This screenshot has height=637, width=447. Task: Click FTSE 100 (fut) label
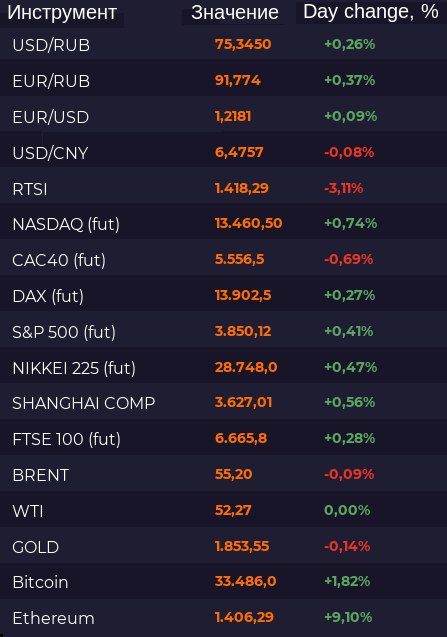[67, 440]
